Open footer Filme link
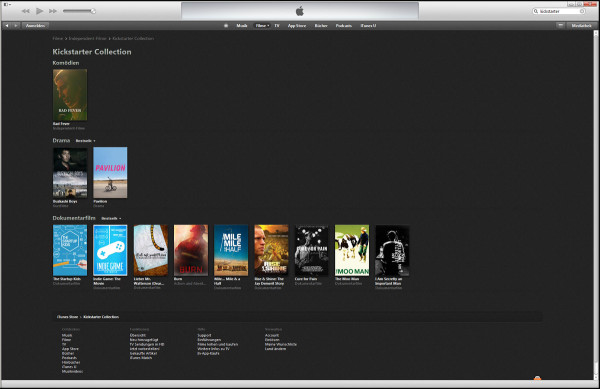600x389 pixels. pos(66,340)
